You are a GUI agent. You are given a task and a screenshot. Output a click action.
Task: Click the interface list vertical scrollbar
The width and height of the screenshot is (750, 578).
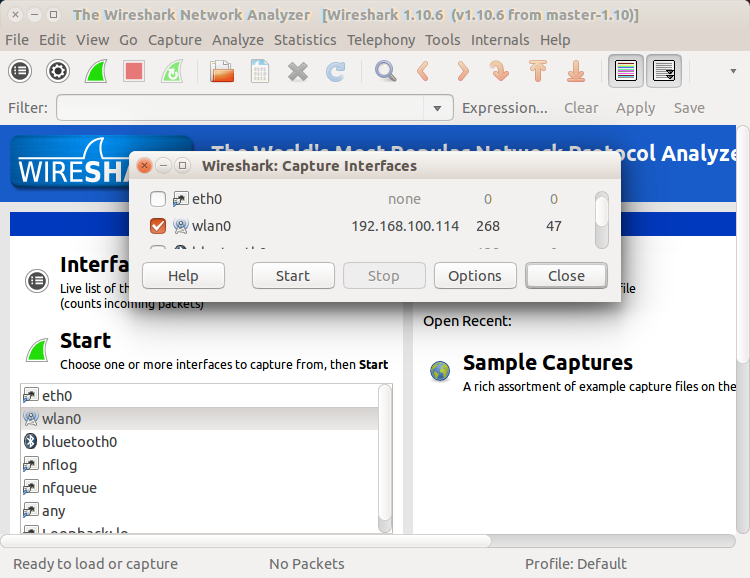tap(385, 458)
